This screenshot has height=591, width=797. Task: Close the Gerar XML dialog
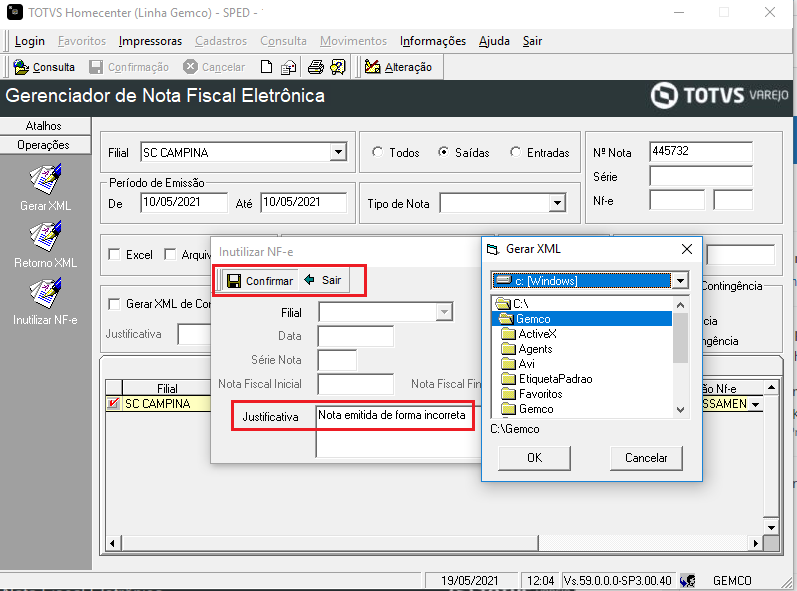tap(687, 249)
